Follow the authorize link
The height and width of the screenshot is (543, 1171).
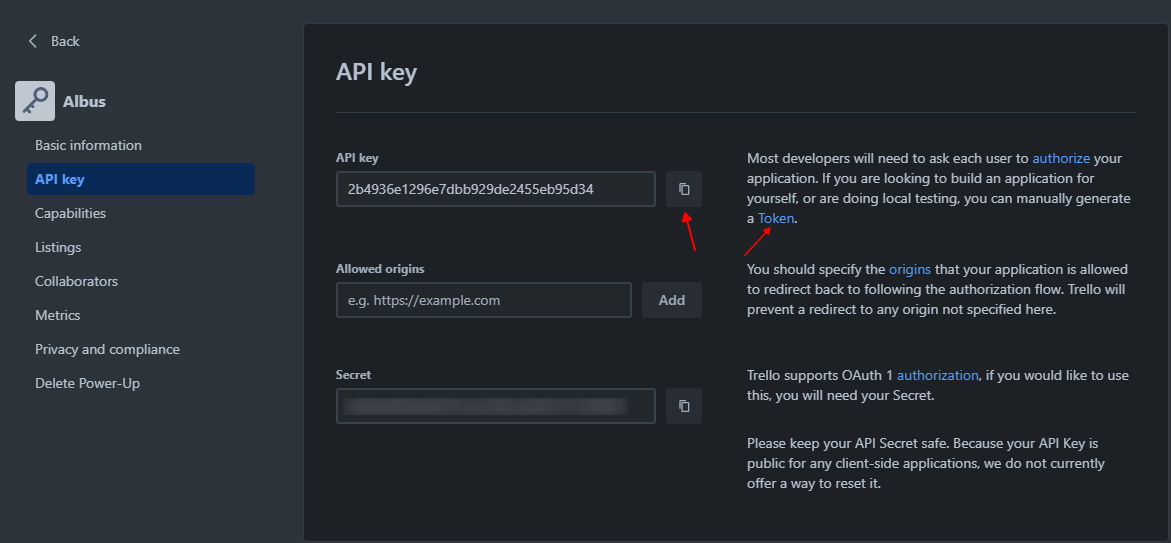tap(1061, 158)
